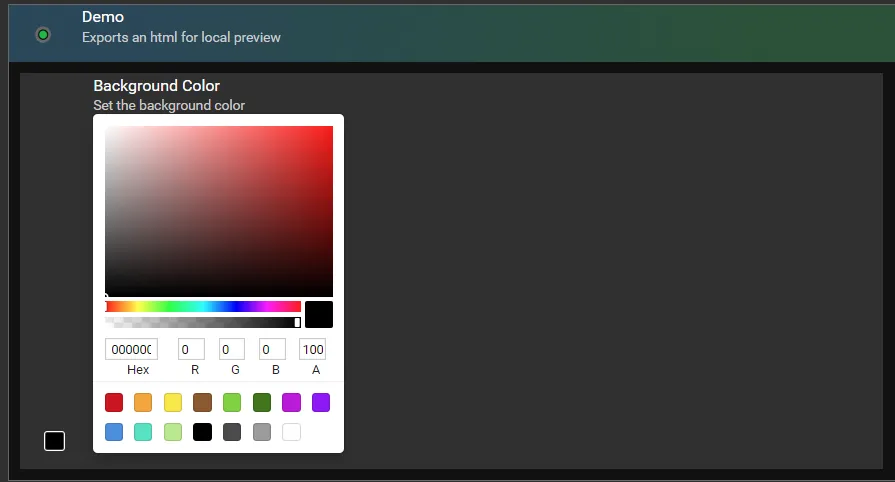Focus the R (red) value field

click(191, 349)
